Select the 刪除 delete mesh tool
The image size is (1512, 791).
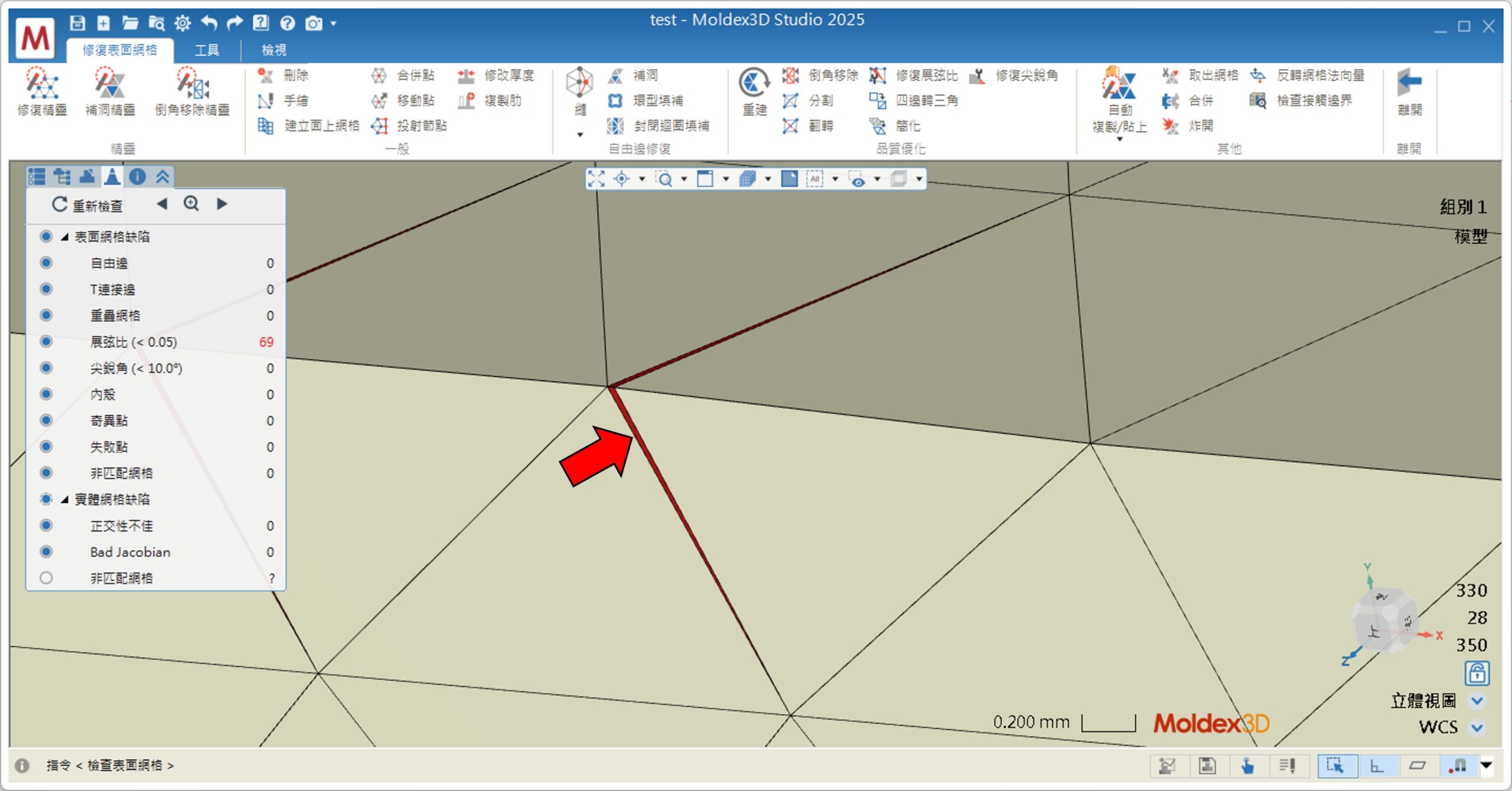283,75
